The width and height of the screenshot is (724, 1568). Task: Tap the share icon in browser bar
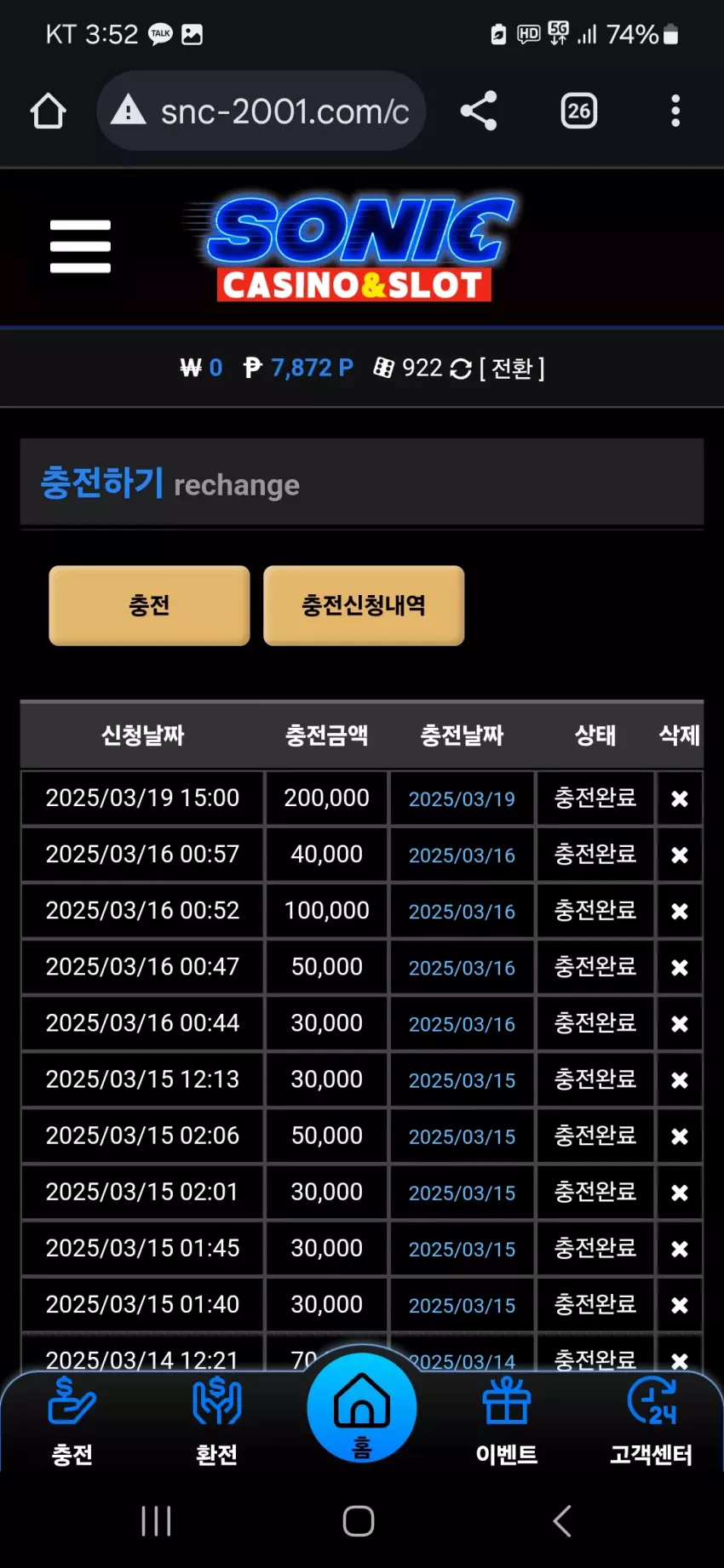(479, 111)
